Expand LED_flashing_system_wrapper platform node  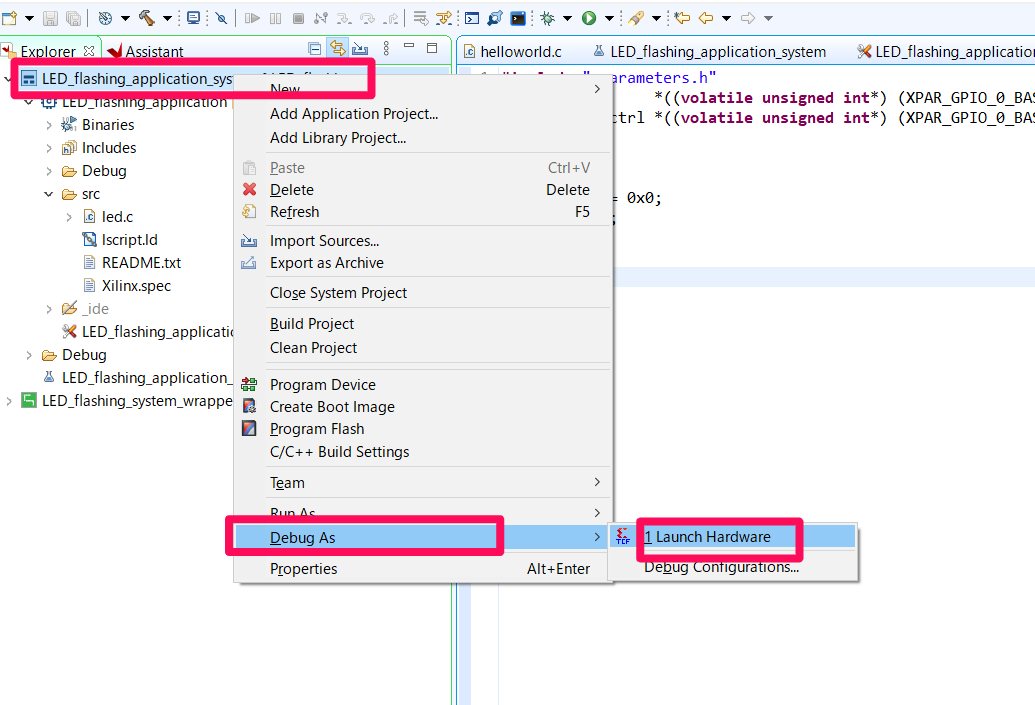tap(9, 401)
